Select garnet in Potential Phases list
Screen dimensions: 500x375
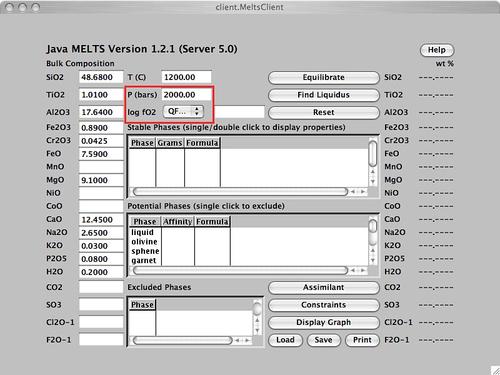[x=145, y=260]
